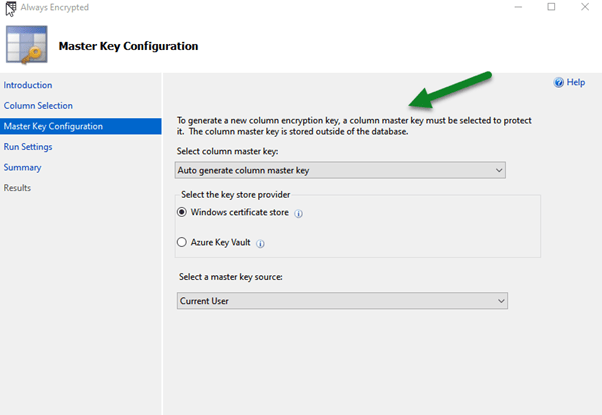Open the Help link
Image resolution: width=602 pixels, height=415 pixels.
click(x=575, y=83)
